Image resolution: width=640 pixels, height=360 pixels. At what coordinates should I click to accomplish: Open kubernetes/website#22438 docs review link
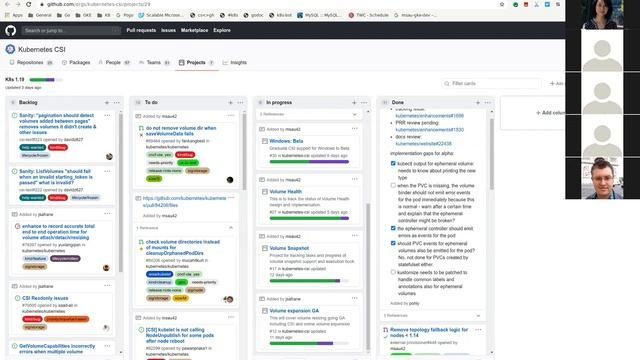[x=423, y=144]
